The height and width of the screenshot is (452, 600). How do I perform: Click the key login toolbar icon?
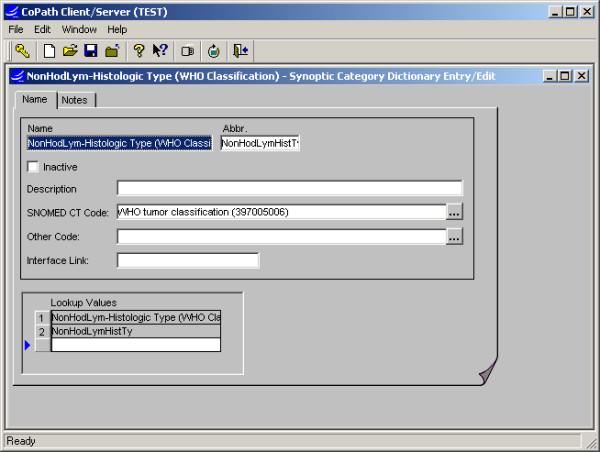point(22,50)
